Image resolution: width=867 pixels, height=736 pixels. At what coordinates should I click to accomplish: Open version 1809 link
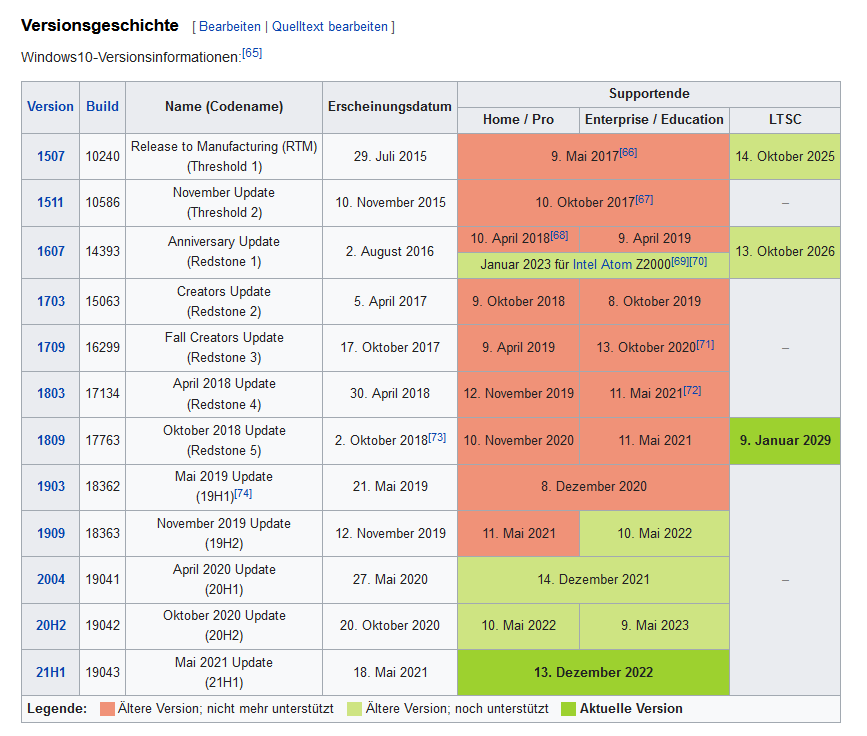click(50, 440)
